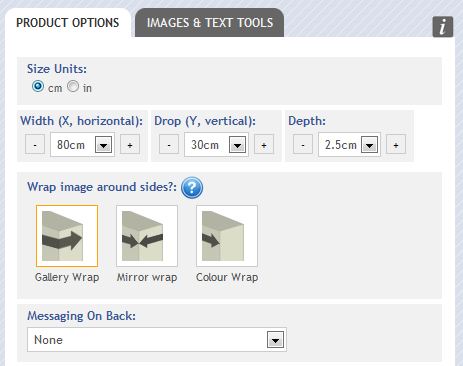Decrease Depth with the minus button
This screenshot has width=463, height=366.
[x=303, y=144]
